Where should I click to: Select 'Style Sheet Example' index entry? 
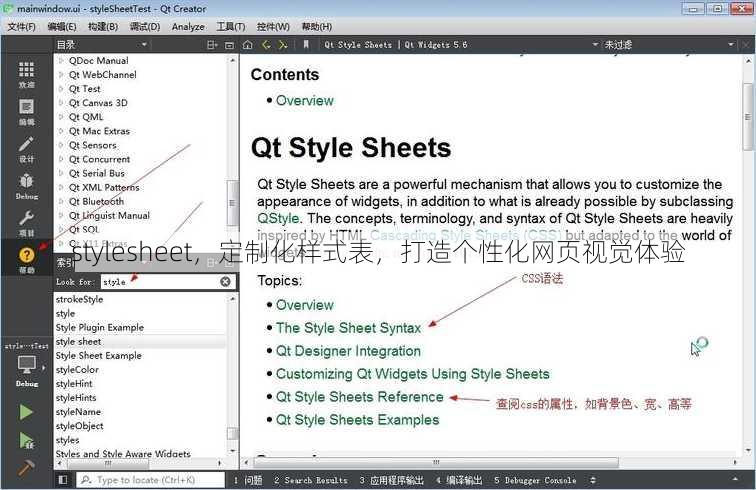click(x=98, y=355)
